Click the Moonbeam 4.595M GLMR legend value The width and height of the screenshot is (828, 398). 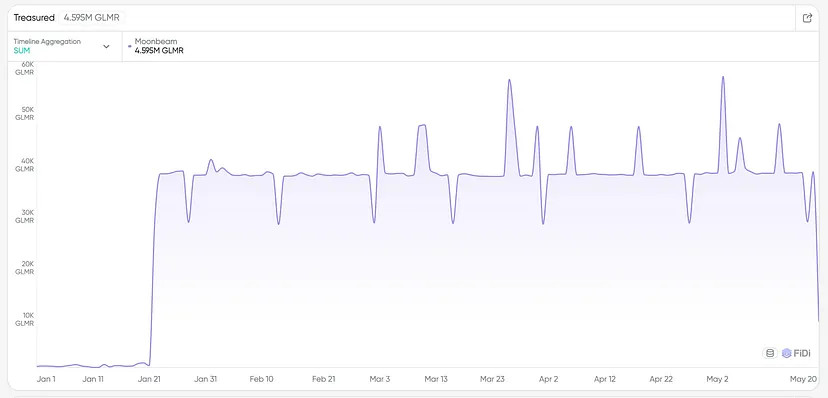tap(159, 51)
